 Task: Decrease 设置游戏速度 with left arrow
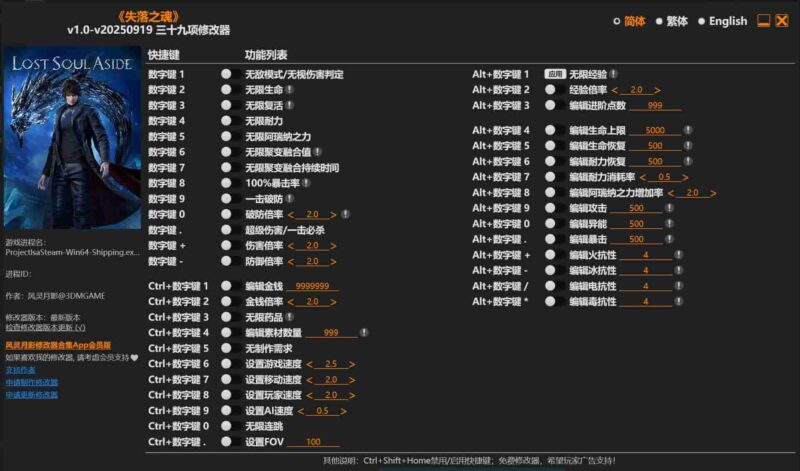(310, 364)
